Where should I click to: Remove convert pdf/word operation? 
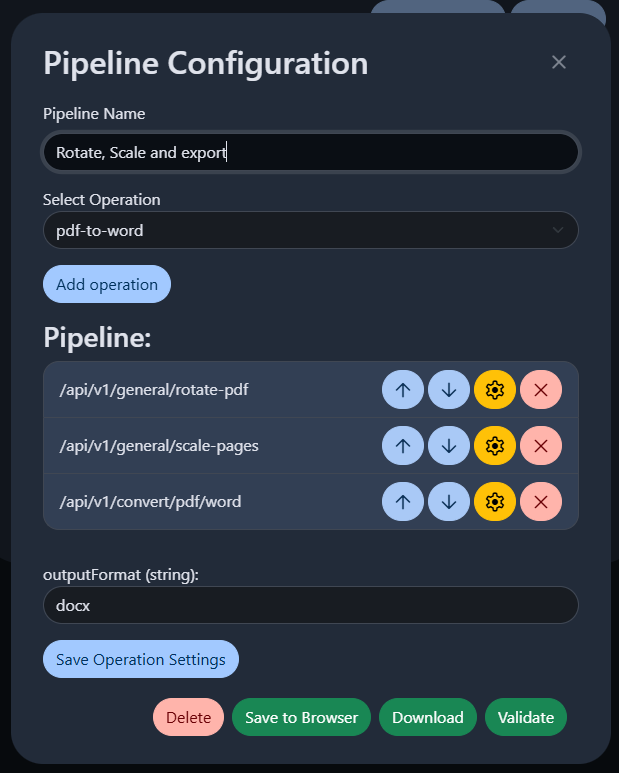coord(541,502)
